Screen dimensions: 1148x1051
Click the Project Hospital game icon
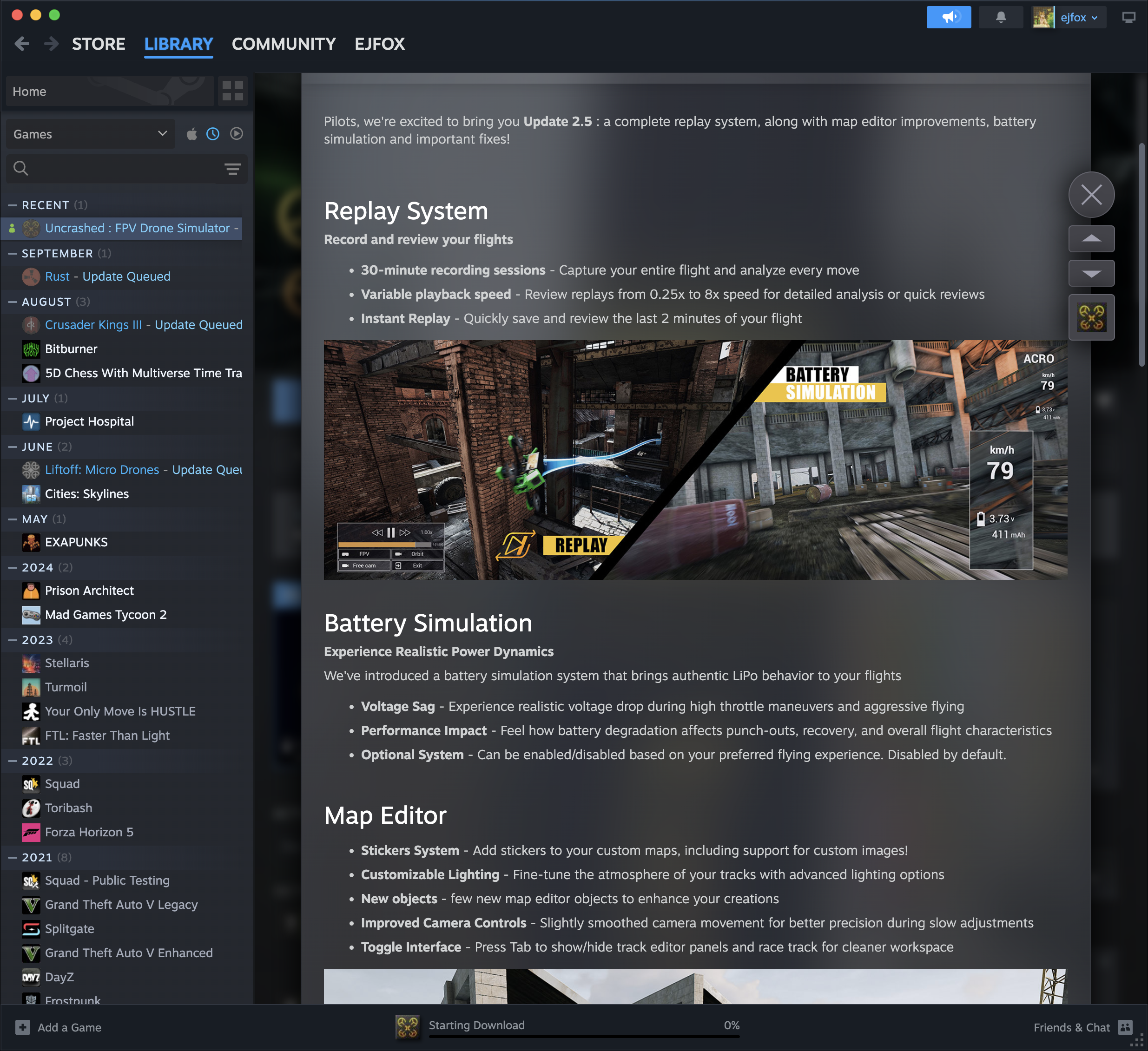click(x=30, y=421)
